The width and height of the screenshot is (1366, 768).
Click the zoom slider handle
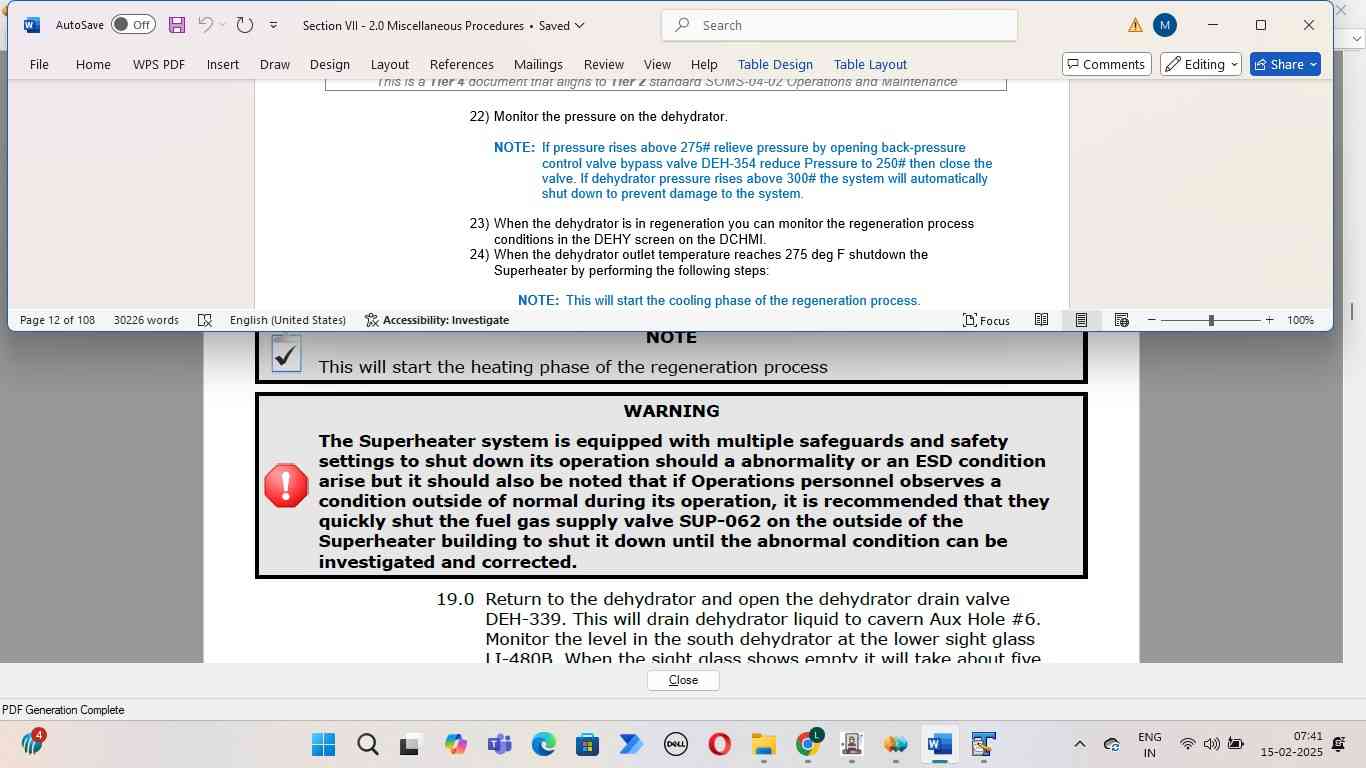click(1211, 320)
